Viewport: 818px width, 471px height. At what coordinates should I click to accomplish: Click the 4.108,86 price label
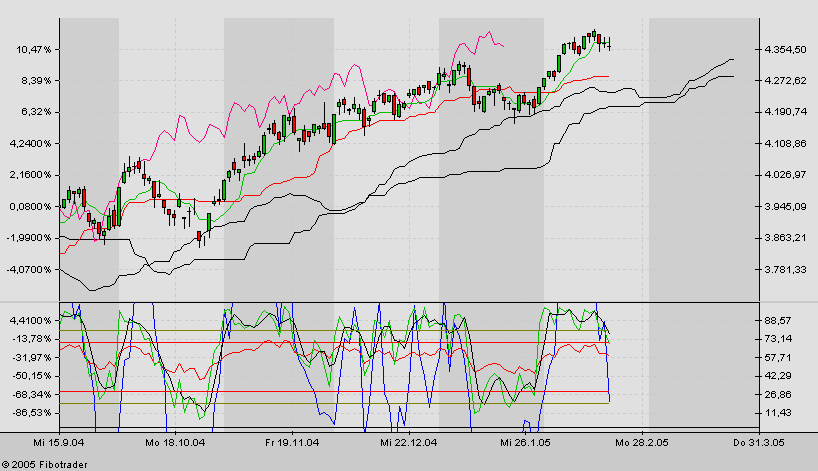point(785,143)
